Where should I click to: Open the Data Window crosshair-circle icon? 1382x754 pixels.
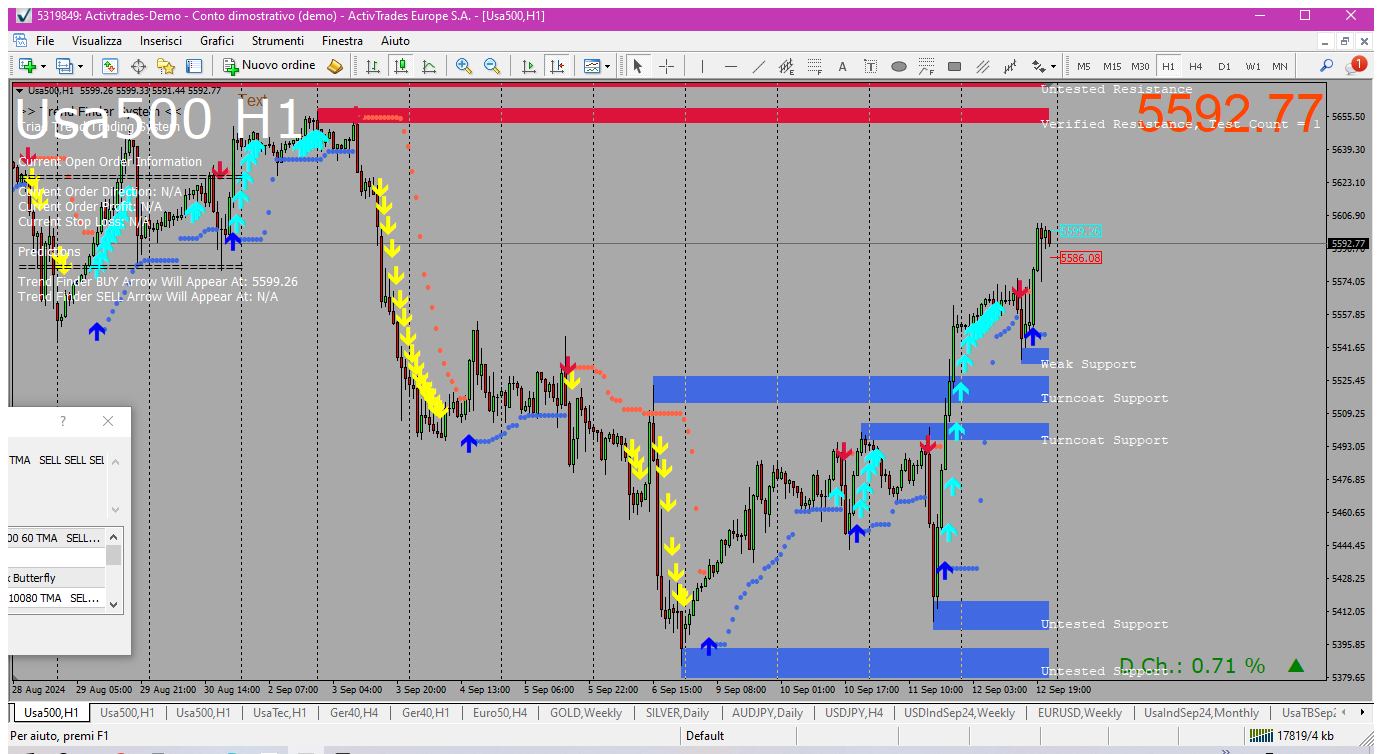point(138,66)
